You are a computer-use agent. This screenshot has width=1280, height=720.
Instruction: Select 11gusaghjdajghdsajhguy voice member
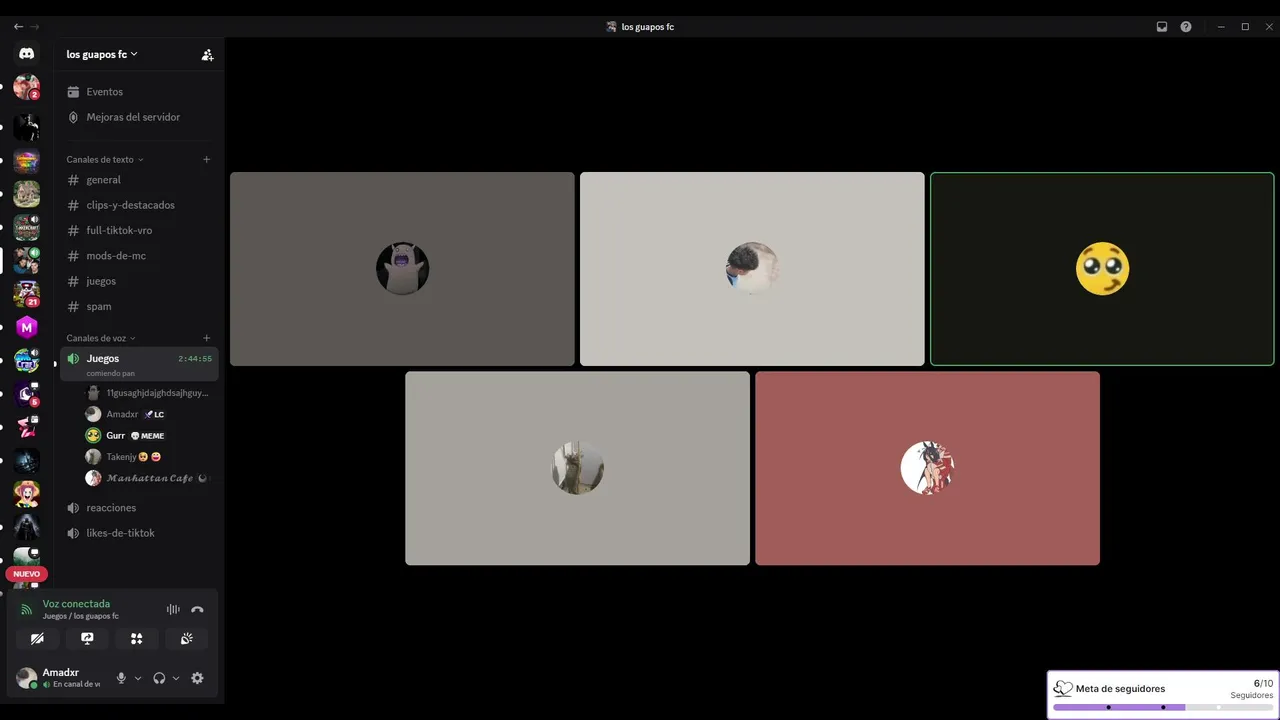click(x=148, y=393)
